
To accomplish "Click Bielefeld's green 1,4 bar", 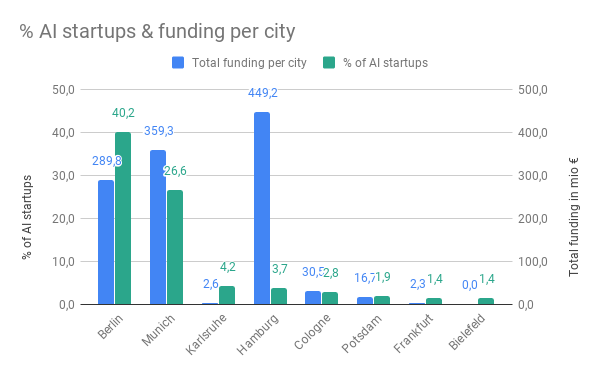I will pos(486,301).
